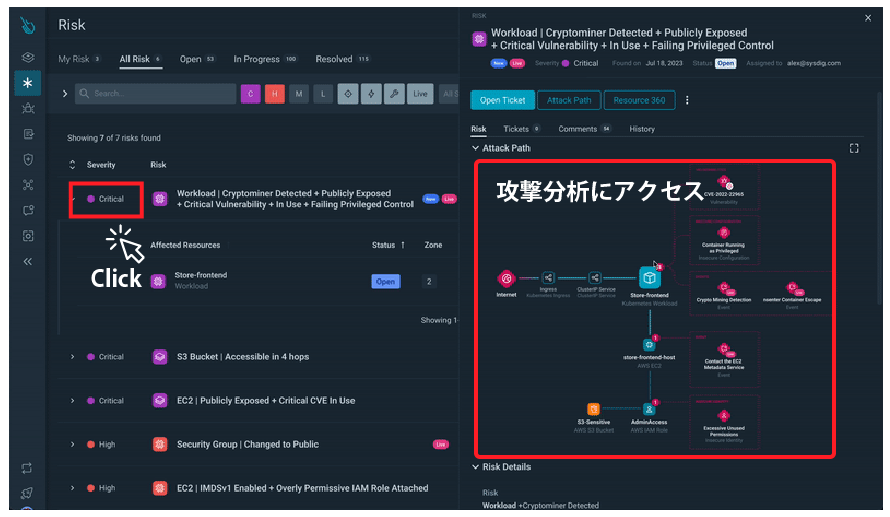
Task: Click the bug icon in left sidebar
Action: [28, 108]
